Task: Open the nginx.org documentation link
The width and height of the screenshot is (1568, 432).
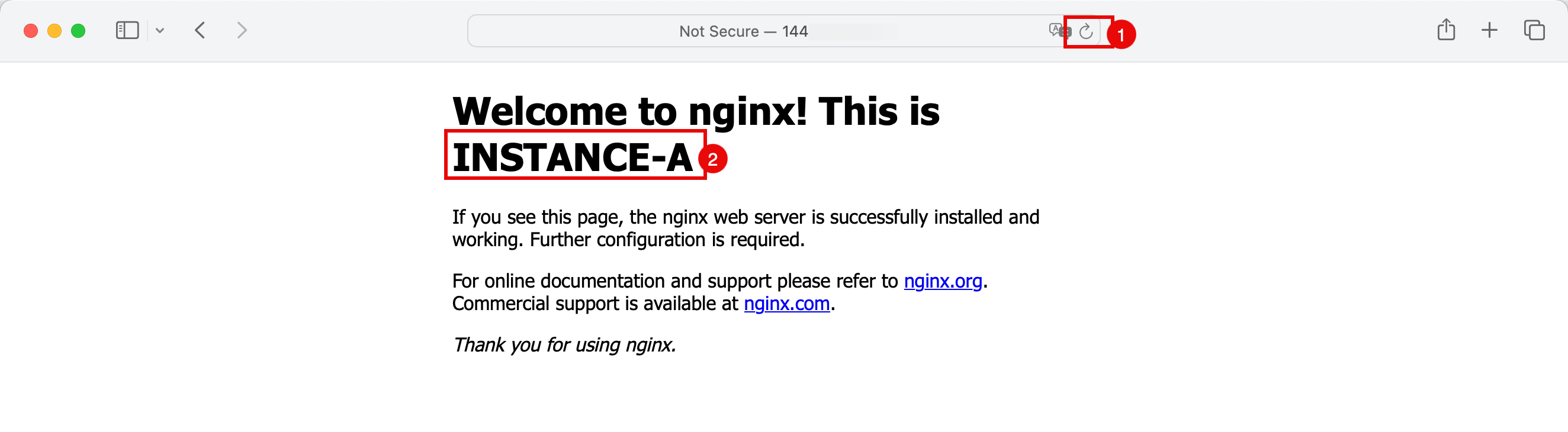Action: [942, 281]
